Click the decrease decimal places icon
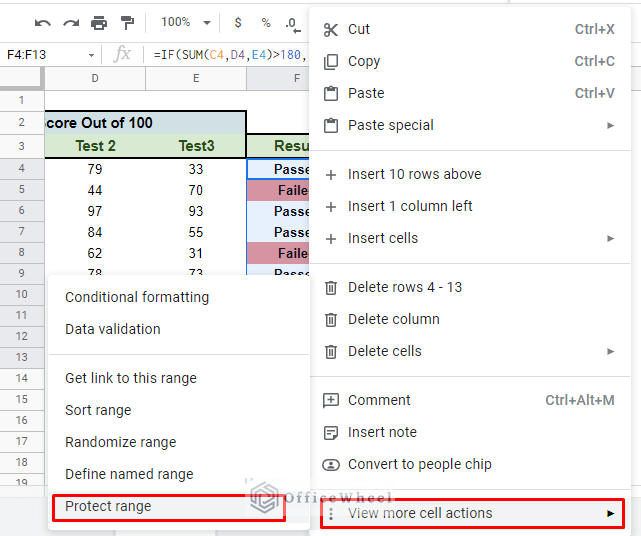This screenshot has height=536, width=641. click(293, 25)
